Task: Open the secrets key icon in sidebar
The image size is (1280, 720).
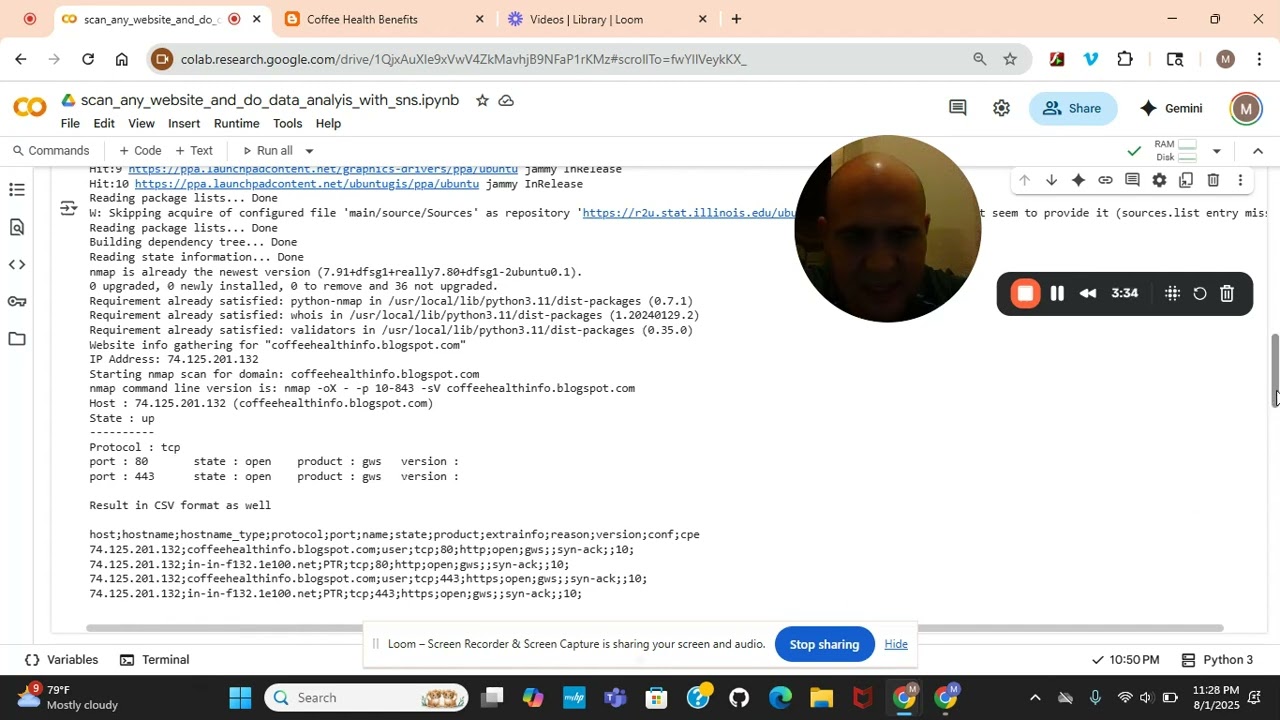Action: coord(17,302)
